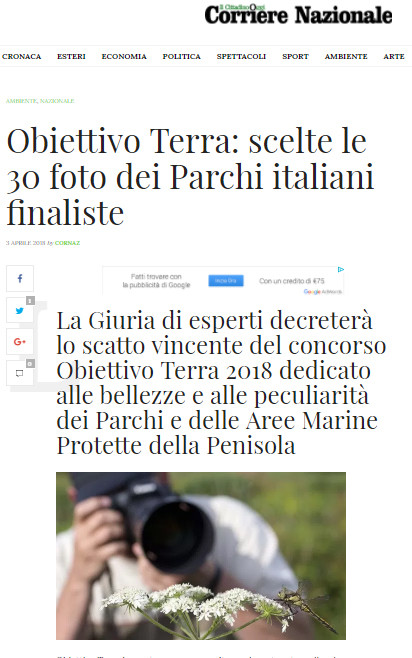Open the comments bubble icon
Image resolution: width=412 pixels, height=658 pixels.
[20, 373]
